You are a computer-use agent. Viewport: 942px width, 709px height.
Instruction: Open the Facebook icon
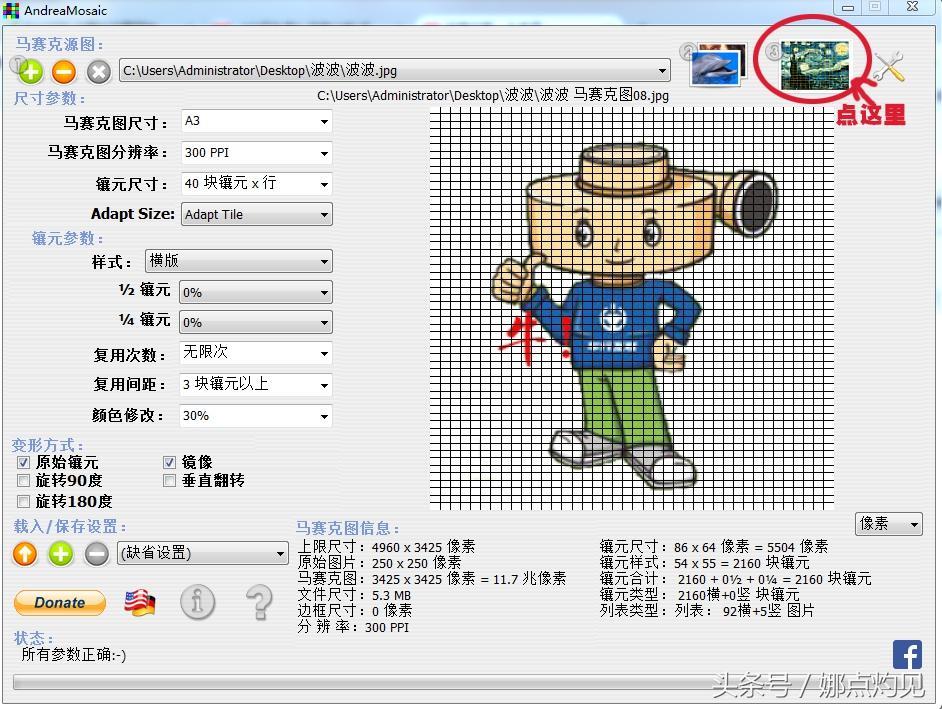(x=907, y=655)
